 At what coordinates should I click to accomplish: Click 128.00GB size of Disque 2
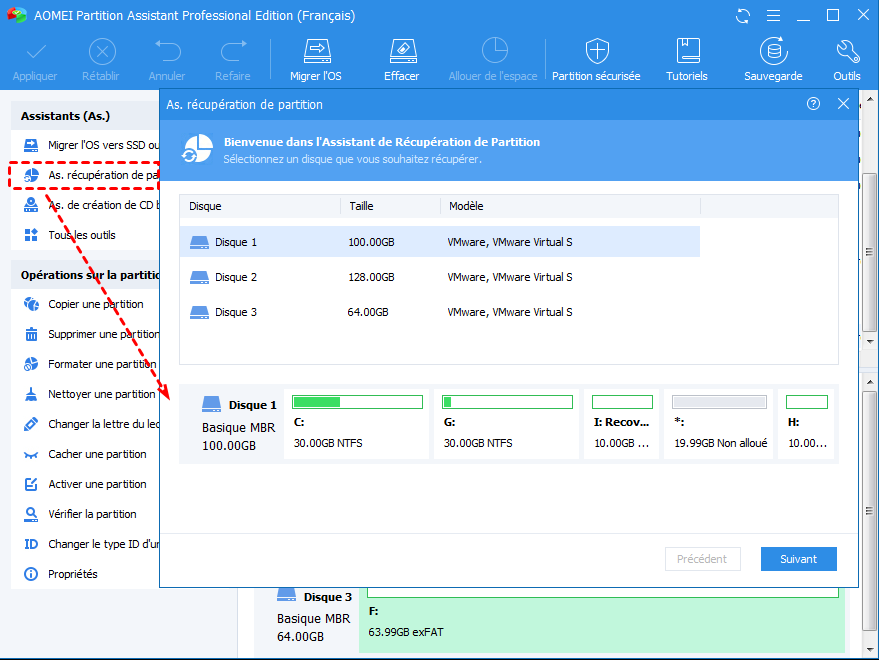(371, 277)
